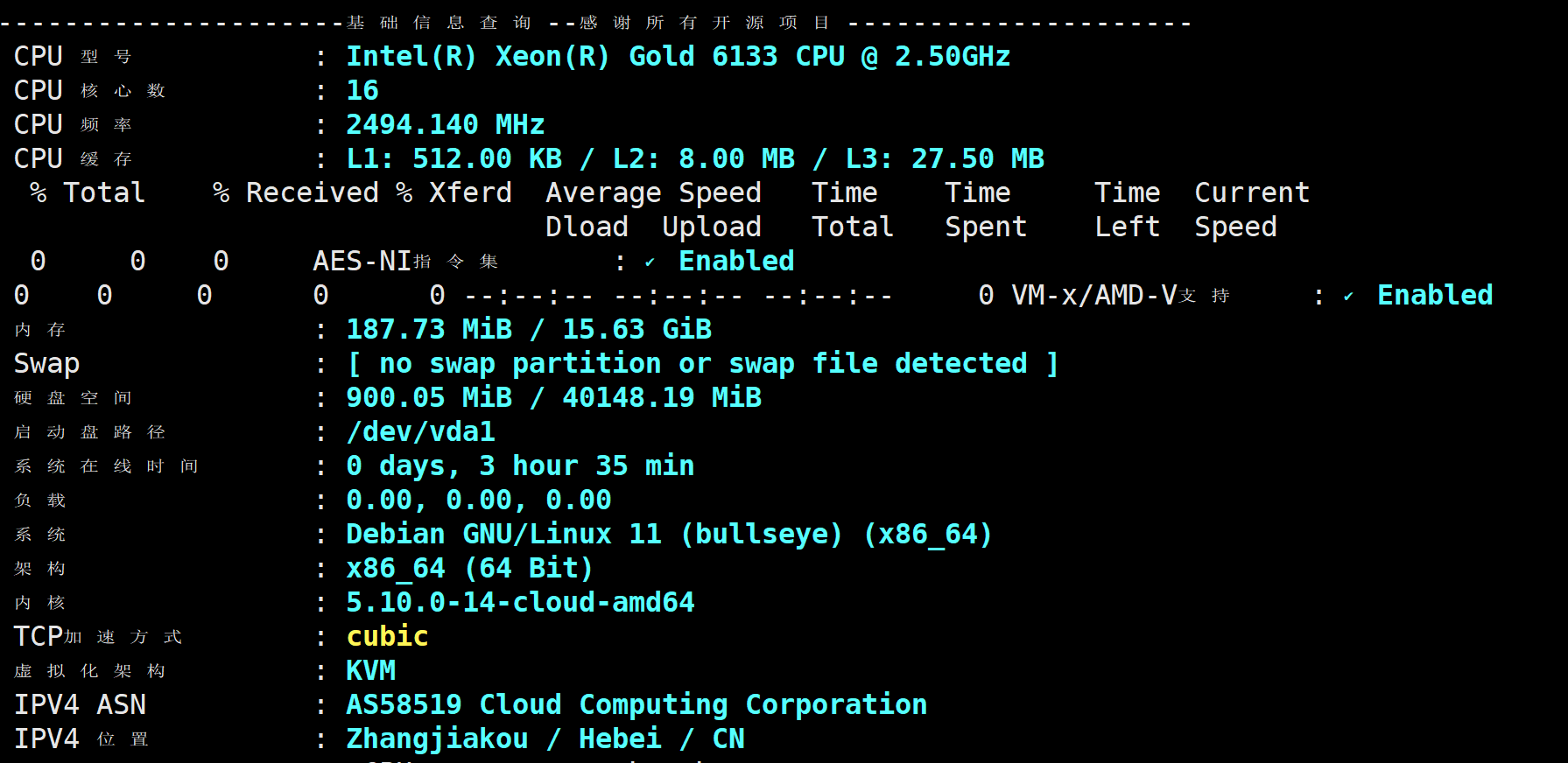Click the CPU 型号 label
The image size is (1568, 763).
(73, 57)
